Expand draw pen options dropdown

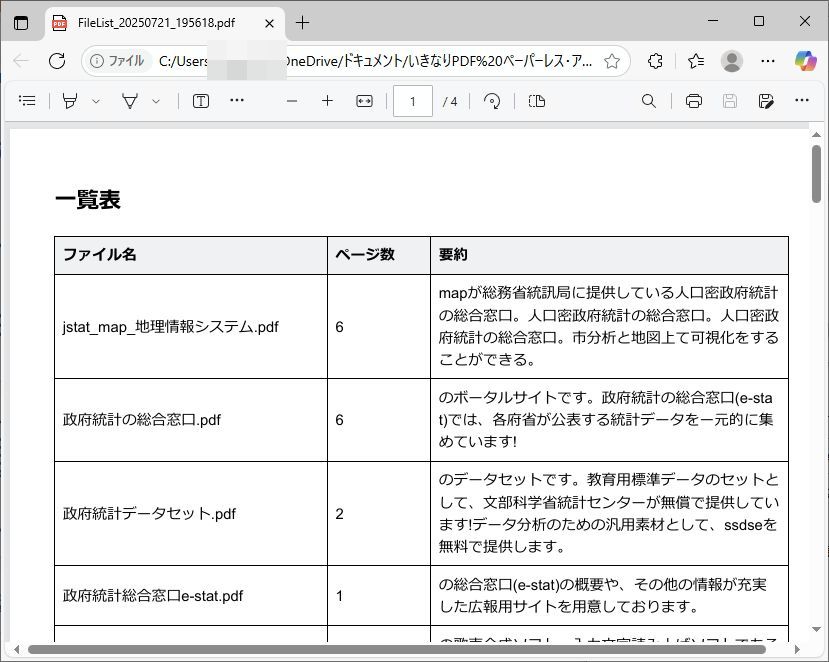[x=155, y=101]
